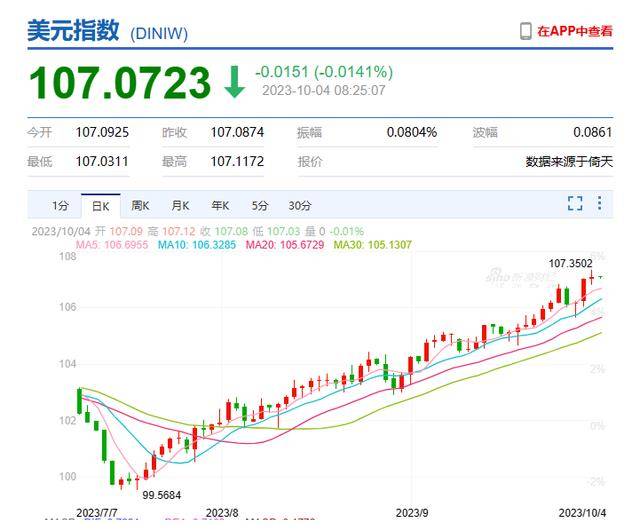Image resolution: width=640 pixels, height=530 pixels.
Task: Click the 美元指数 title heading
Action: click(x=75, y=32)
